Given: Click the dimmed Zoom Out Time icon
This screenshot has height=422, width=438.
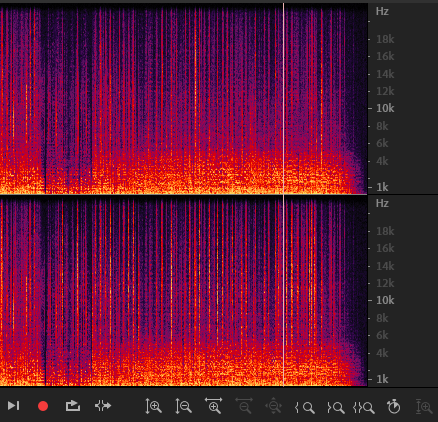Looking at the screenshot, I should [x=244, y=406].
